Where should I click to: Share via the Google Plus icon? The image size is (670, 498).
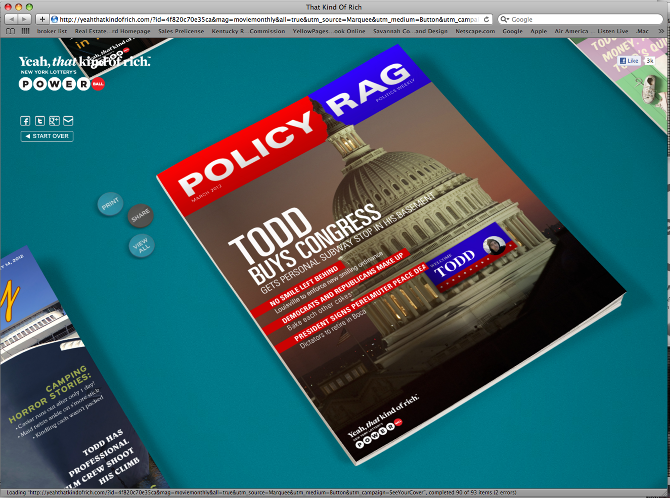point(54,121)
